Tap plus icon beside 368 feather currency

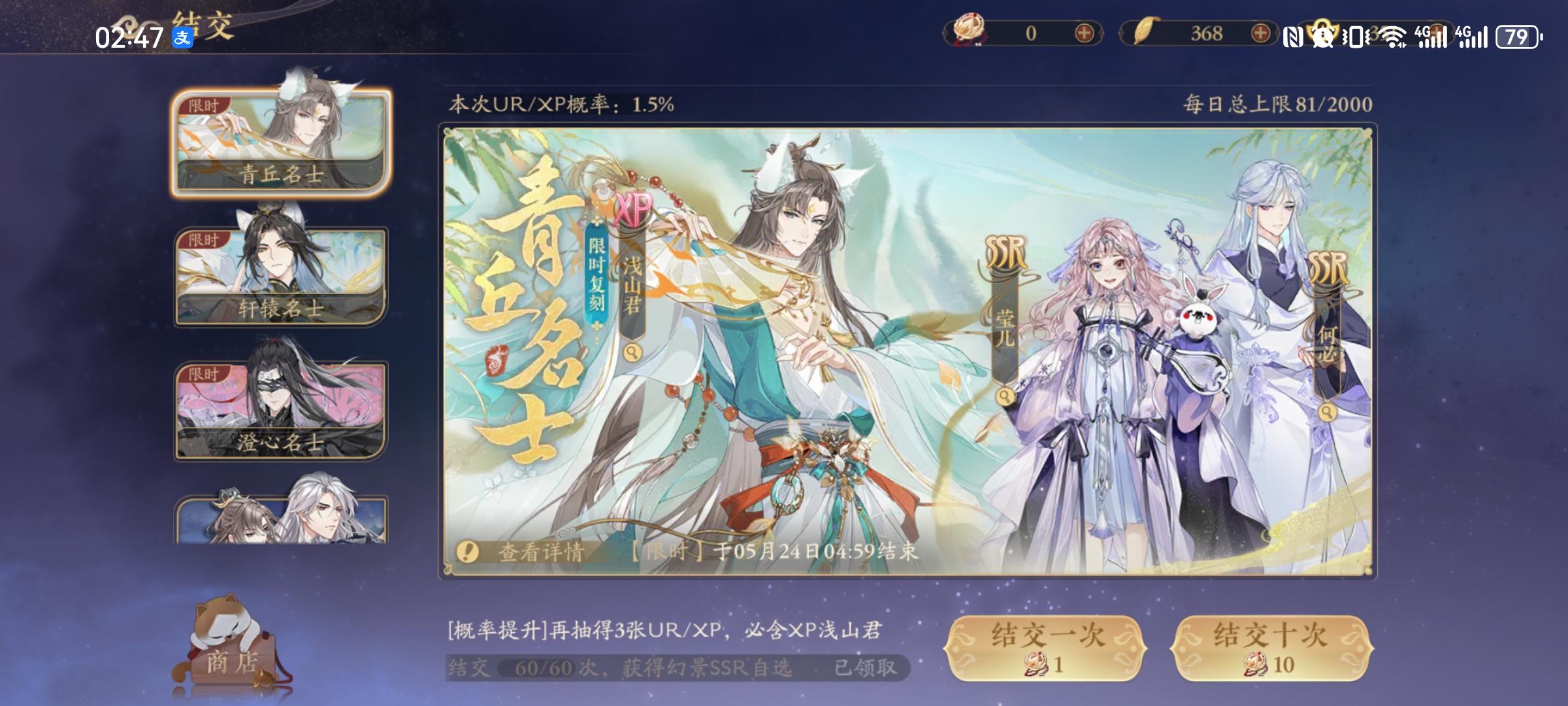1261,33
